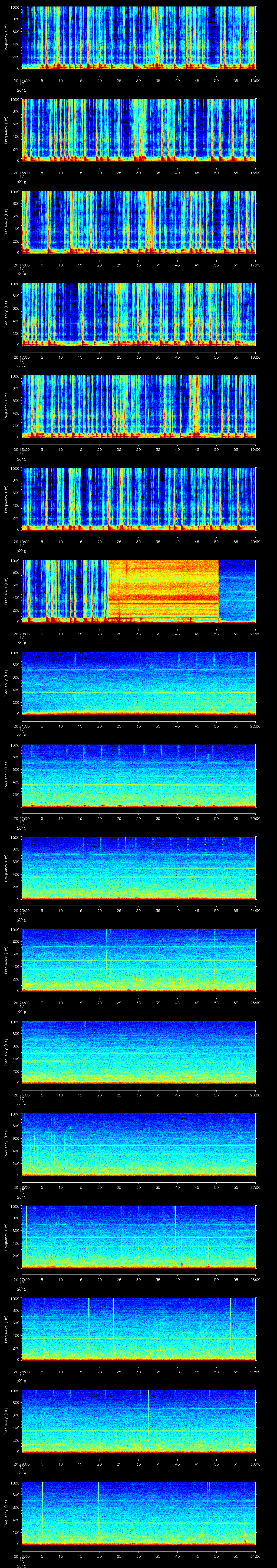Click the 27:00 end time label

pyautogui.click(x=256, y=1187)
